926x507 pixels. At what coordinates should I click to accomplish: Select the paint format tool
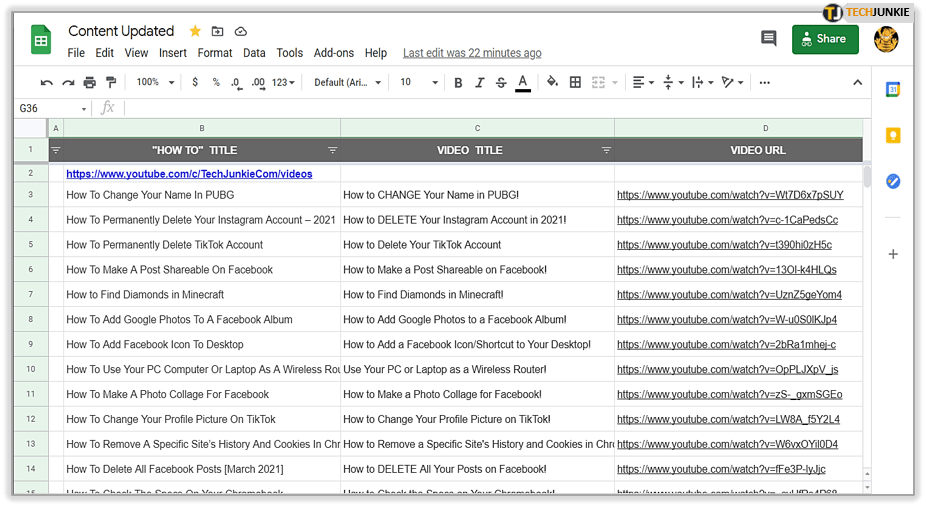pyautogui.click(x=111, y=83)
